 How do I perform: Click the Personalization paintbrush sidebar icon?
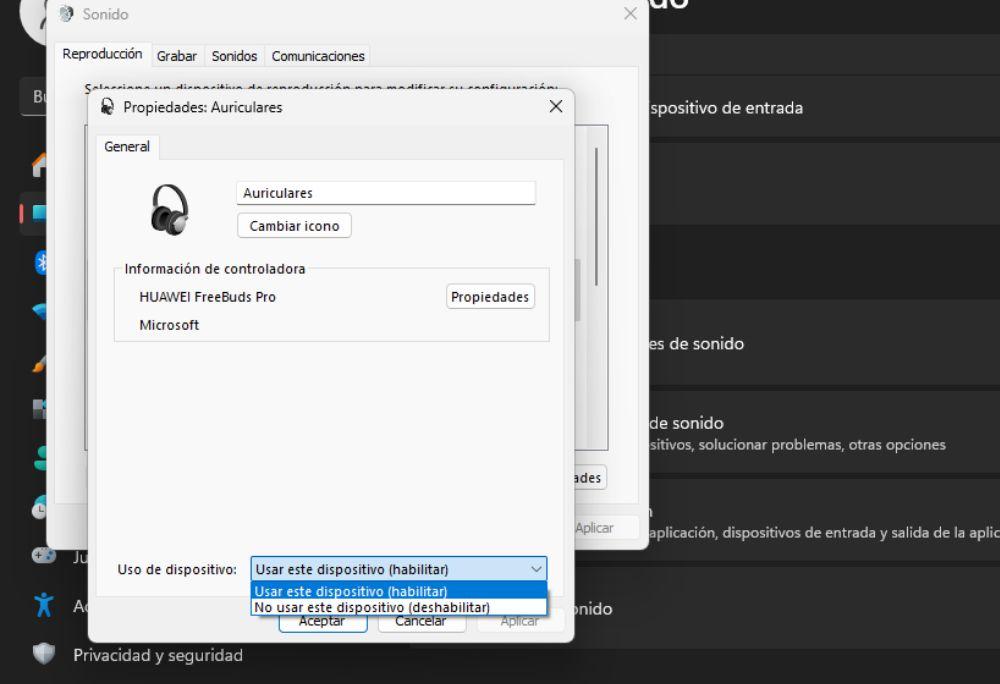point(42,362)
